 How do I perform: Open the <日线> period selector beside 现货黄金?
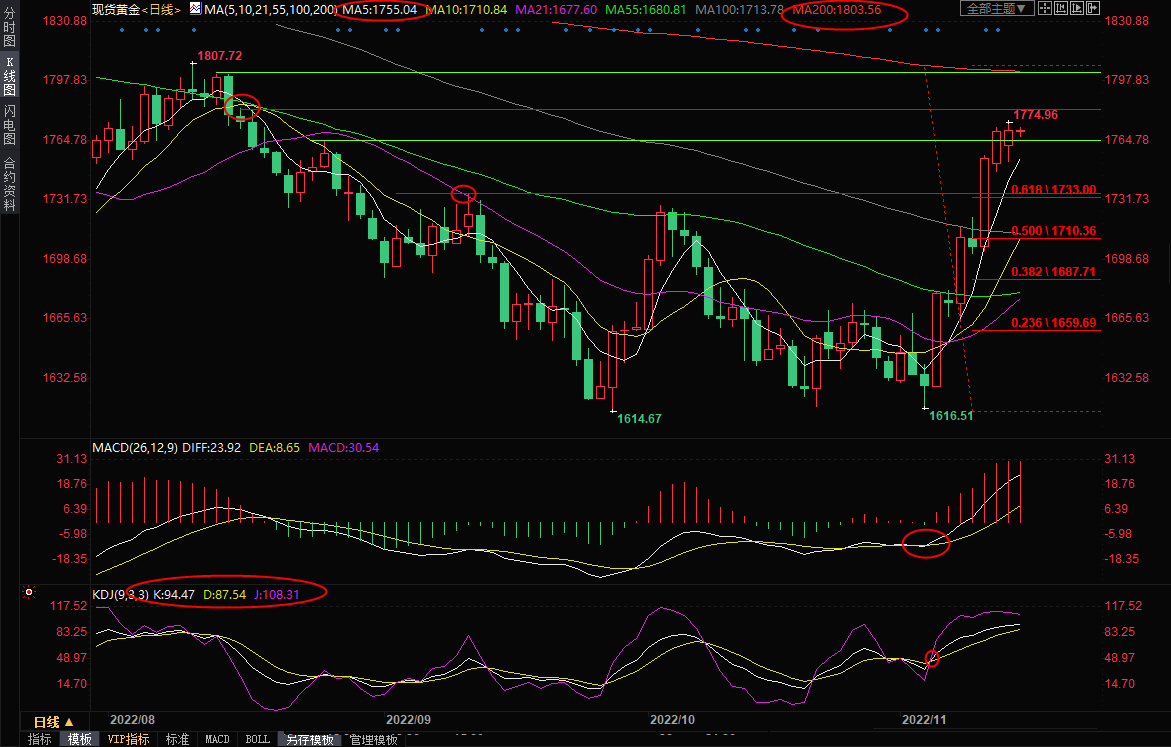point(161,9)
